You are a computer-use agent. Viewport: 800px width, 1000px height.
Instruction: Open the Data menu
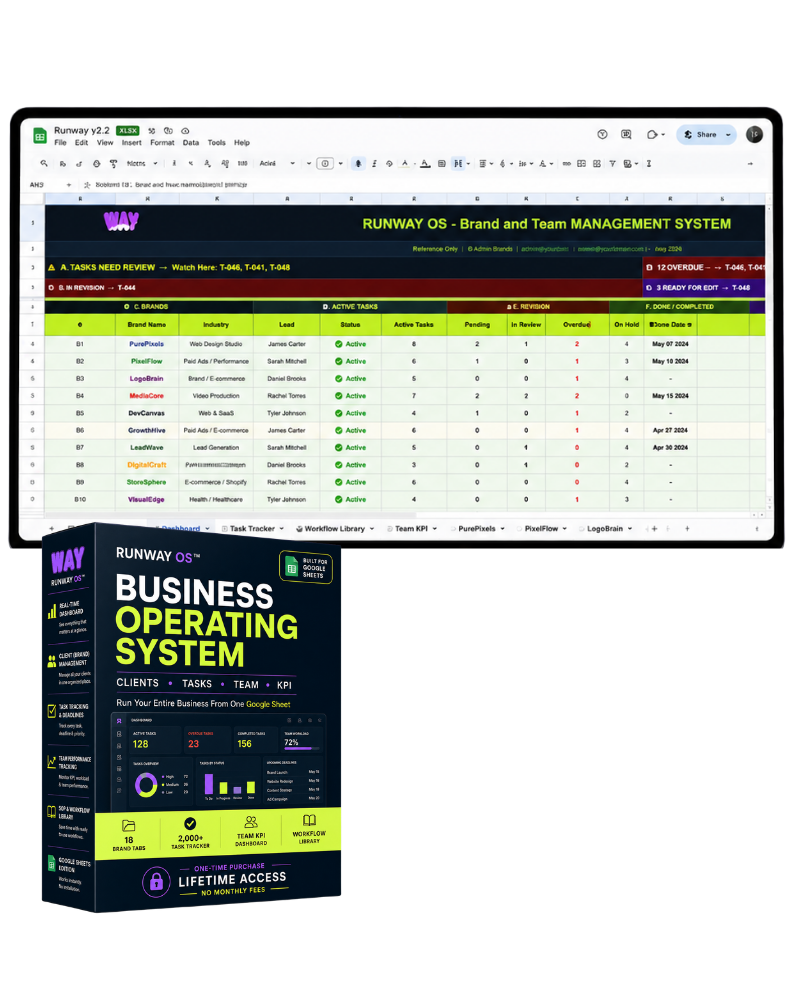pos(191,143)
